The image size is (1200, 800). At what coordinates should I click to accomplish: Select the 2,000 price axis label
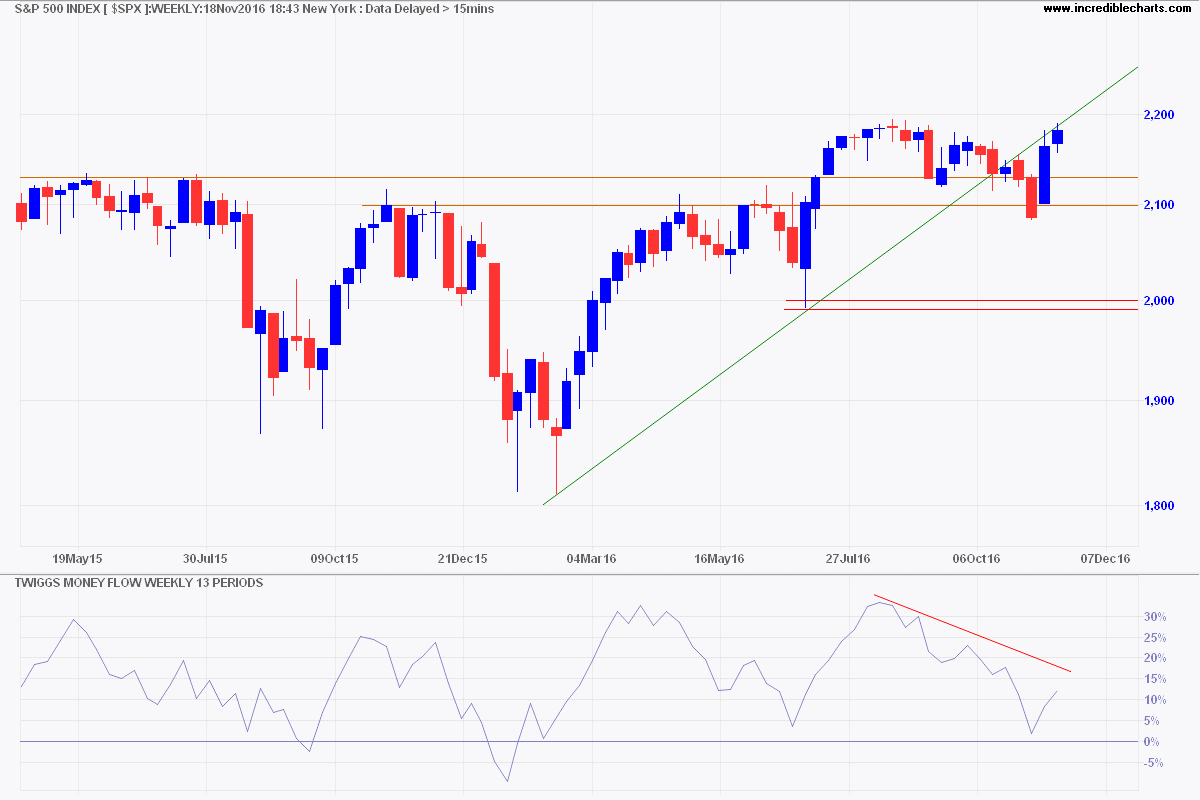(1161, 301)
